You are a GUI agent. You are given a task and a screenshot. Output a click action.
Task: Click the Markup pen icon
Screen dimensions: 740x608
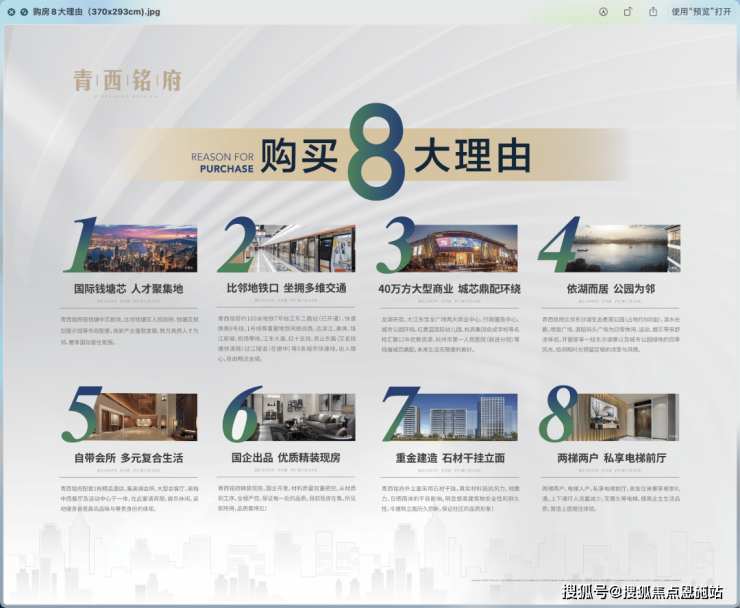click(x=603, y=12)
